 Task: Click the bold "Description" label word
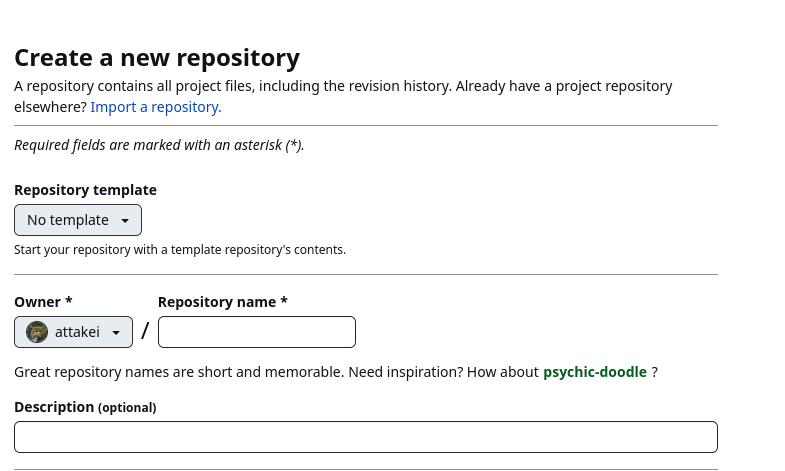click(x=54, y=407)
